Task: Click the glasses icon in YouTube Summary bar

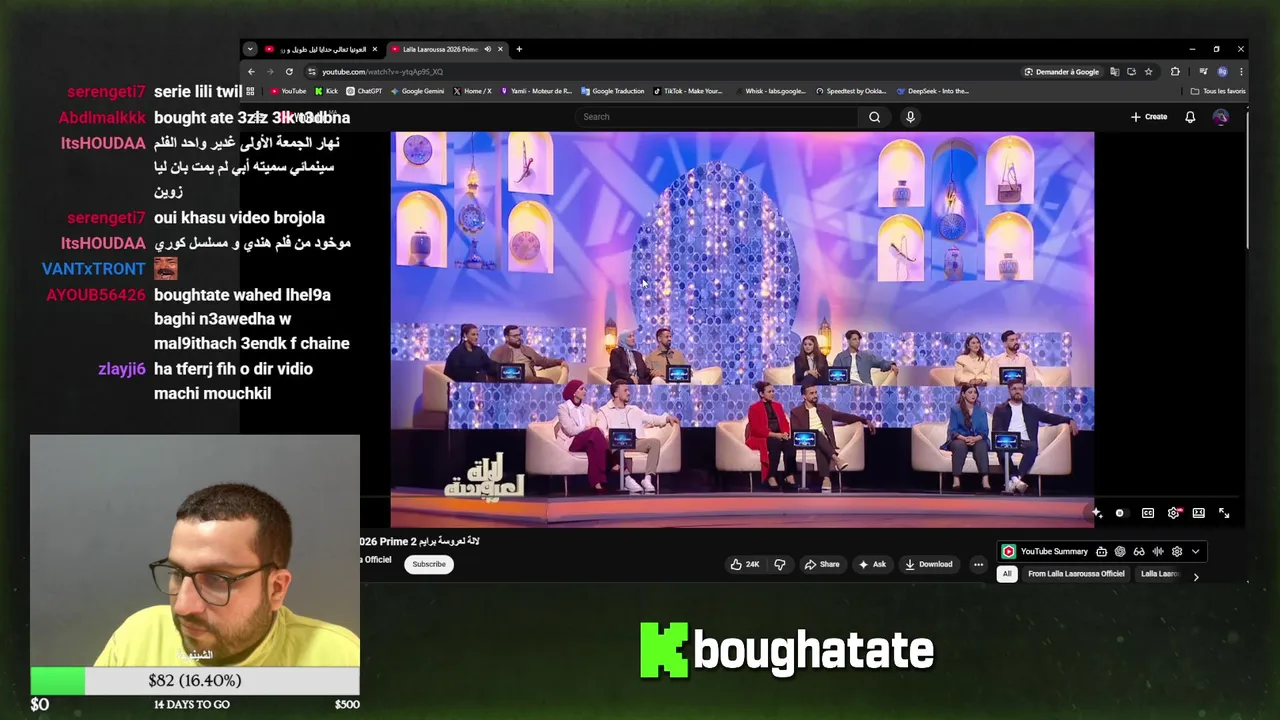Action: pyautogui.click(x=1139, y=552)
